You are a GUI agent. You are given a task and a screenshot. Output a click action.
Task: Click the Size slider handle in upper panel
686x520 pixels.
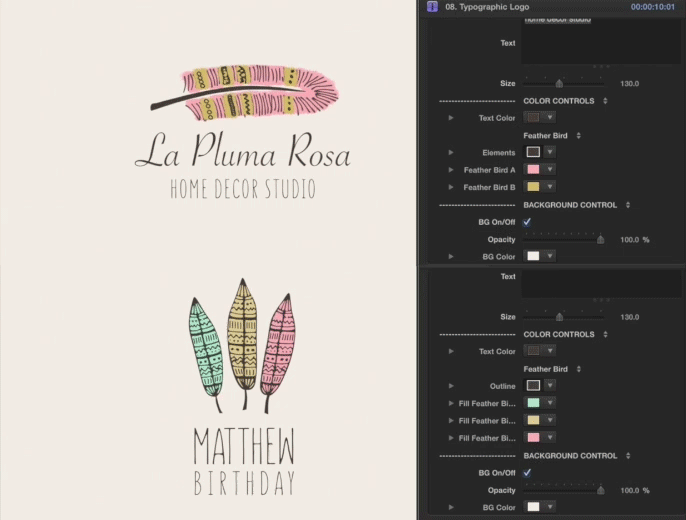[559, 83]
